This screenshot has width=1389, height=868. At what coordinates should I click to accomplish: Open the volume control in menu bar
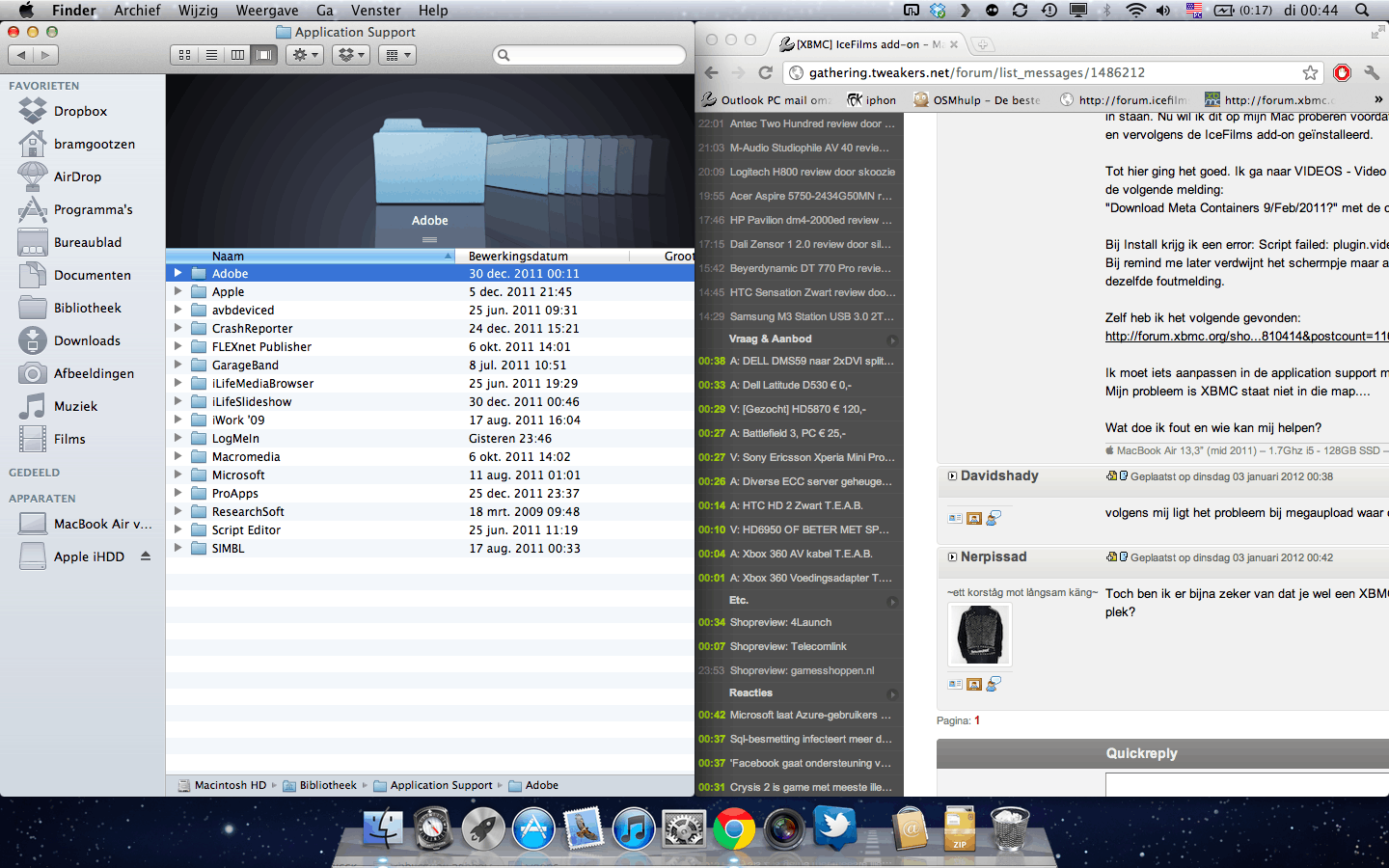[x=1163, y=10]
